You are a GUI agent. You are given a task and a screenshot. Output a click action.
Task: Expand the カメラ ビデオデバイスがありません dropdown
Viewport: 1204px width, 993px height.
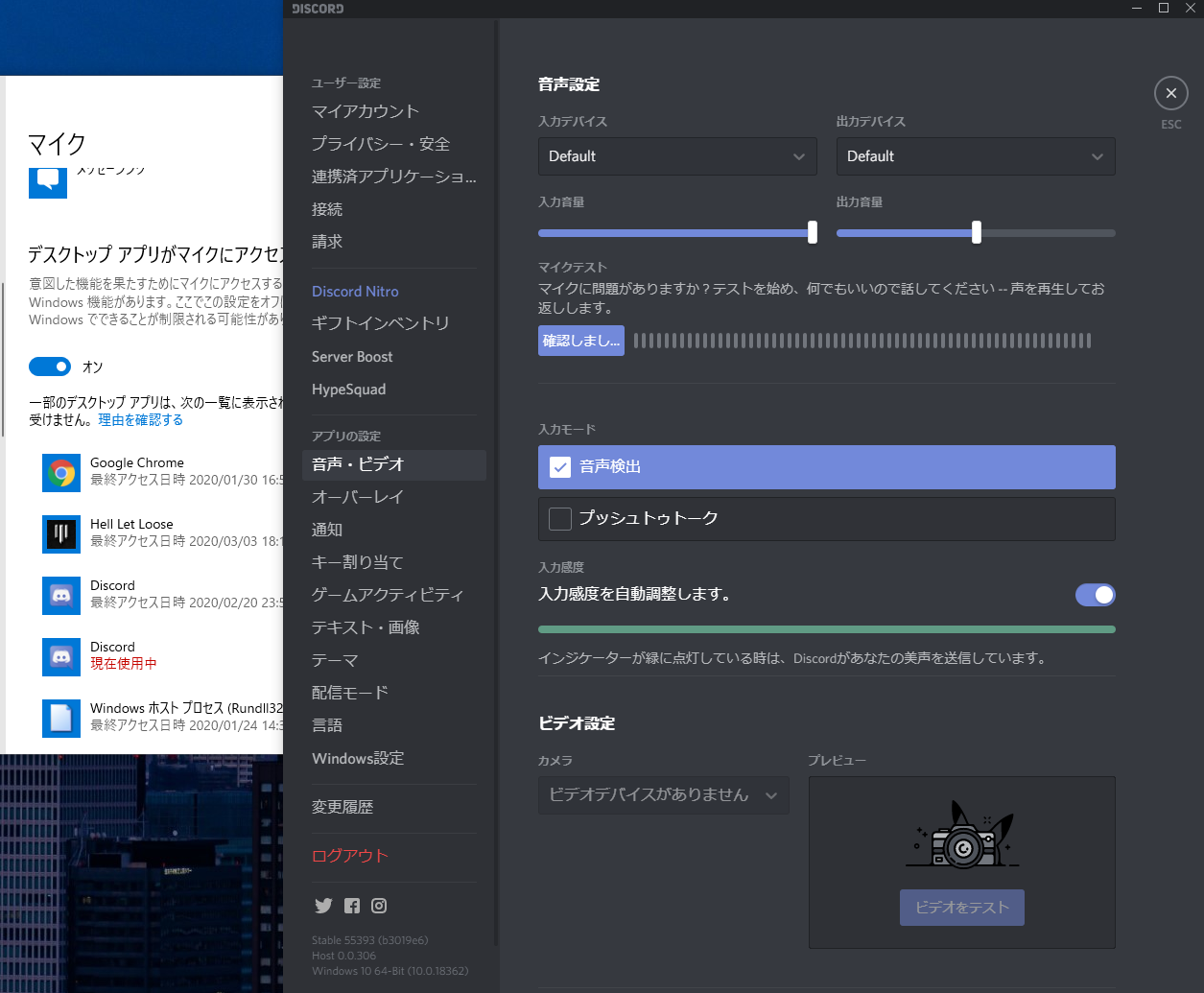coord(664,795)
